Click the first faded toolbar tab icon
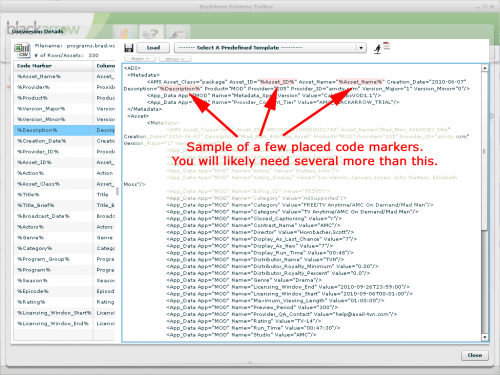This screenshot has width=500, height=375. [x=124, y=33]
